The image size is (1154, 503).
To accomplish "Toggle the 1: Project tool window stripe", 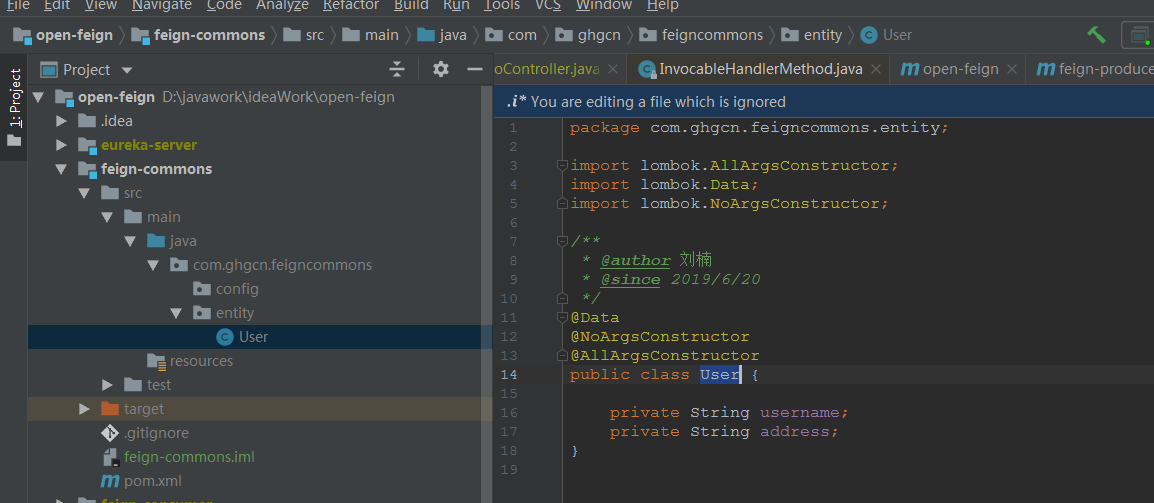I will [14, 107].
